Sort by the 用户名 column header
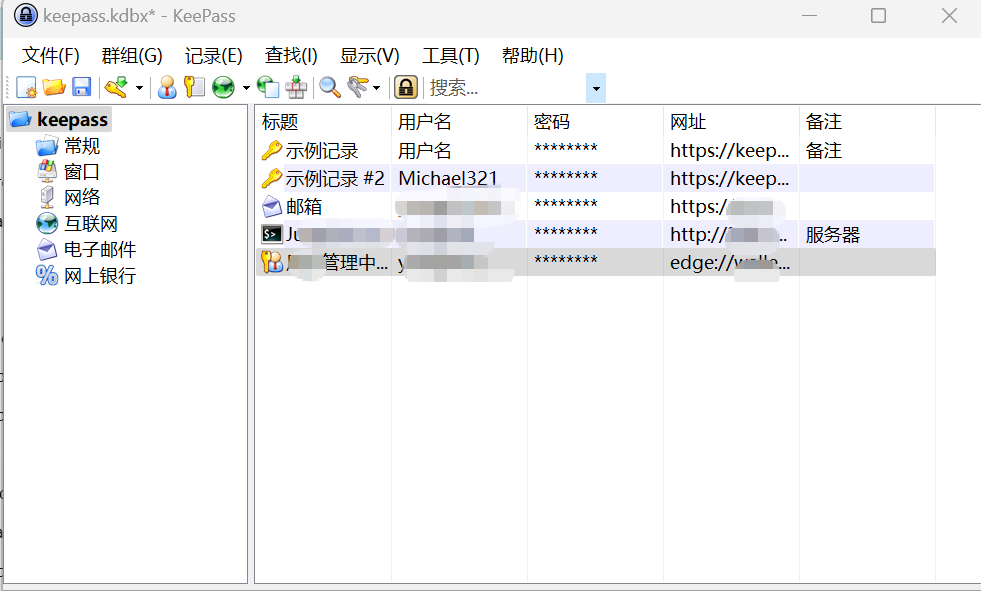The height and width of the screenshot is (591, 981). tap(459, 121)
